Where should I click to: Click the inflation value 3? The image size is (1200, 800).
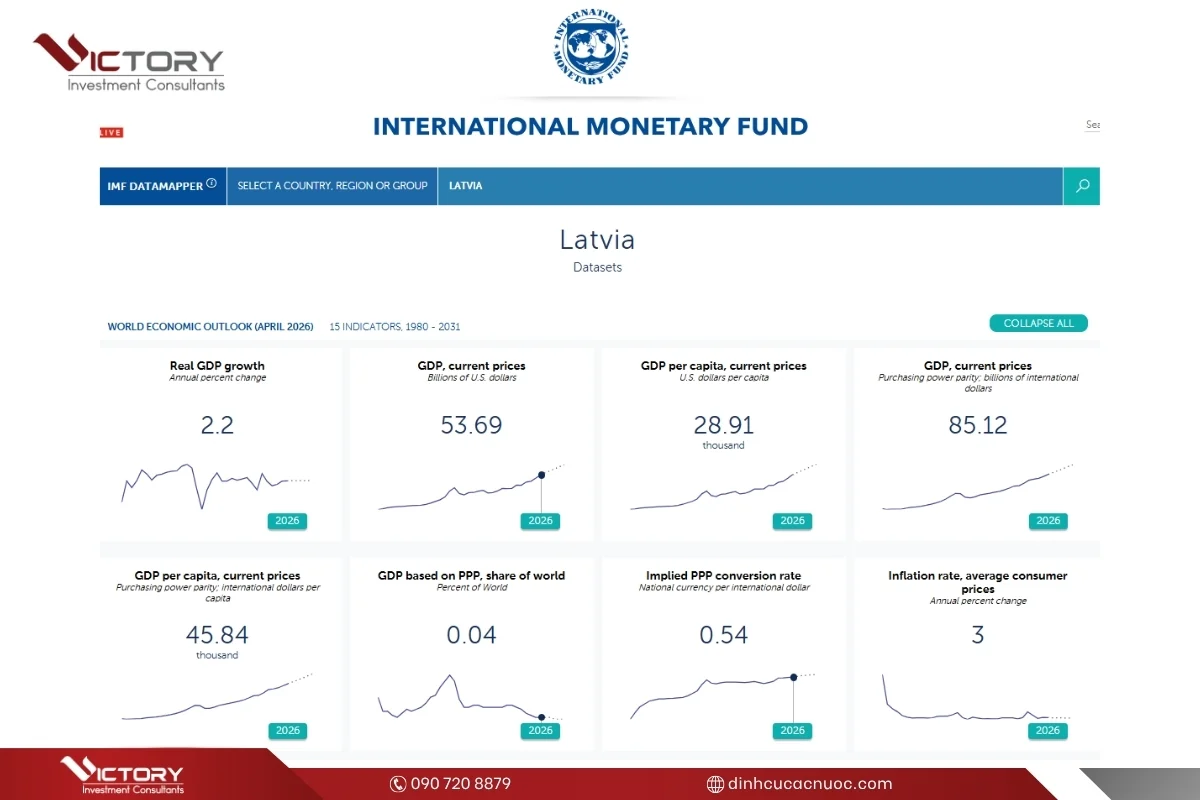coord(978,635)
